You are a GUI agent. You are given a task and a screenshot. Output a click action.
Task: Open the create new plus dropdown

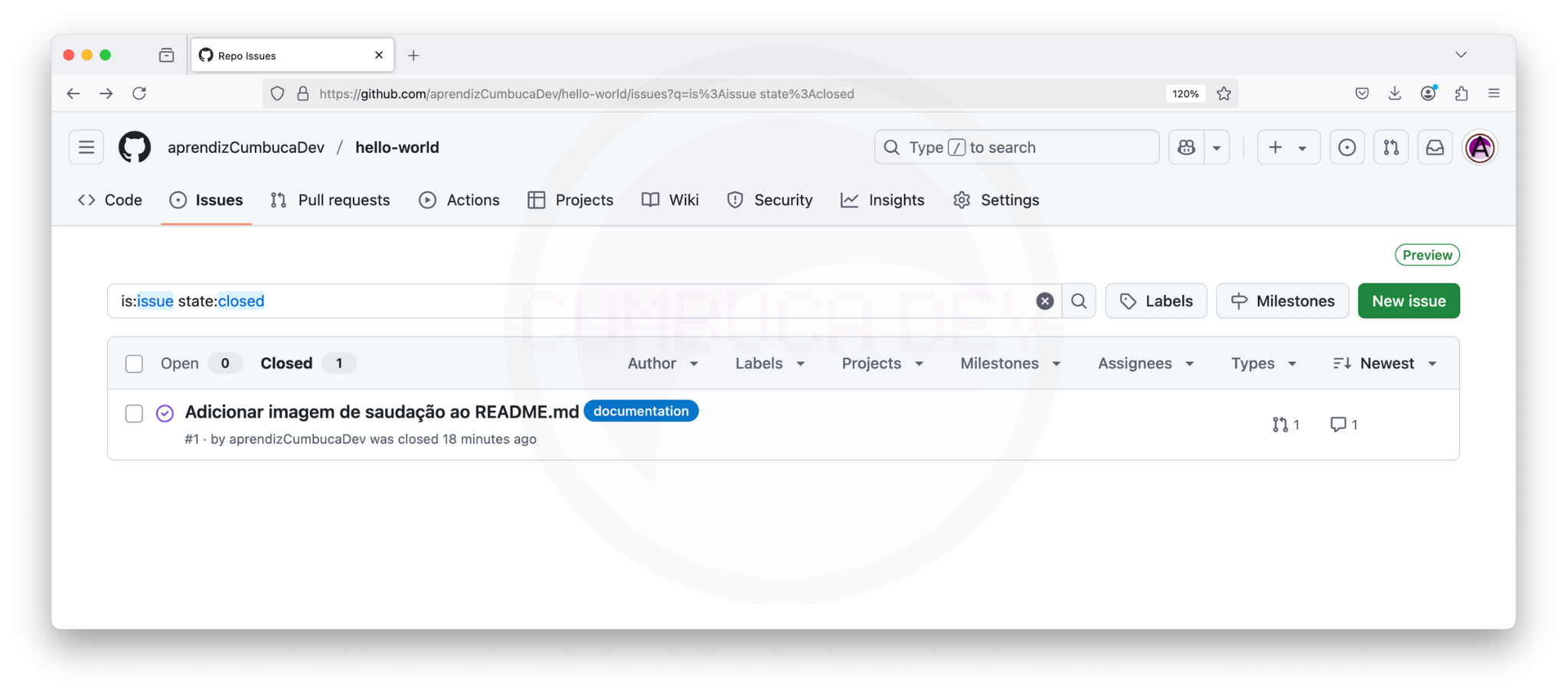point(1289,147)
